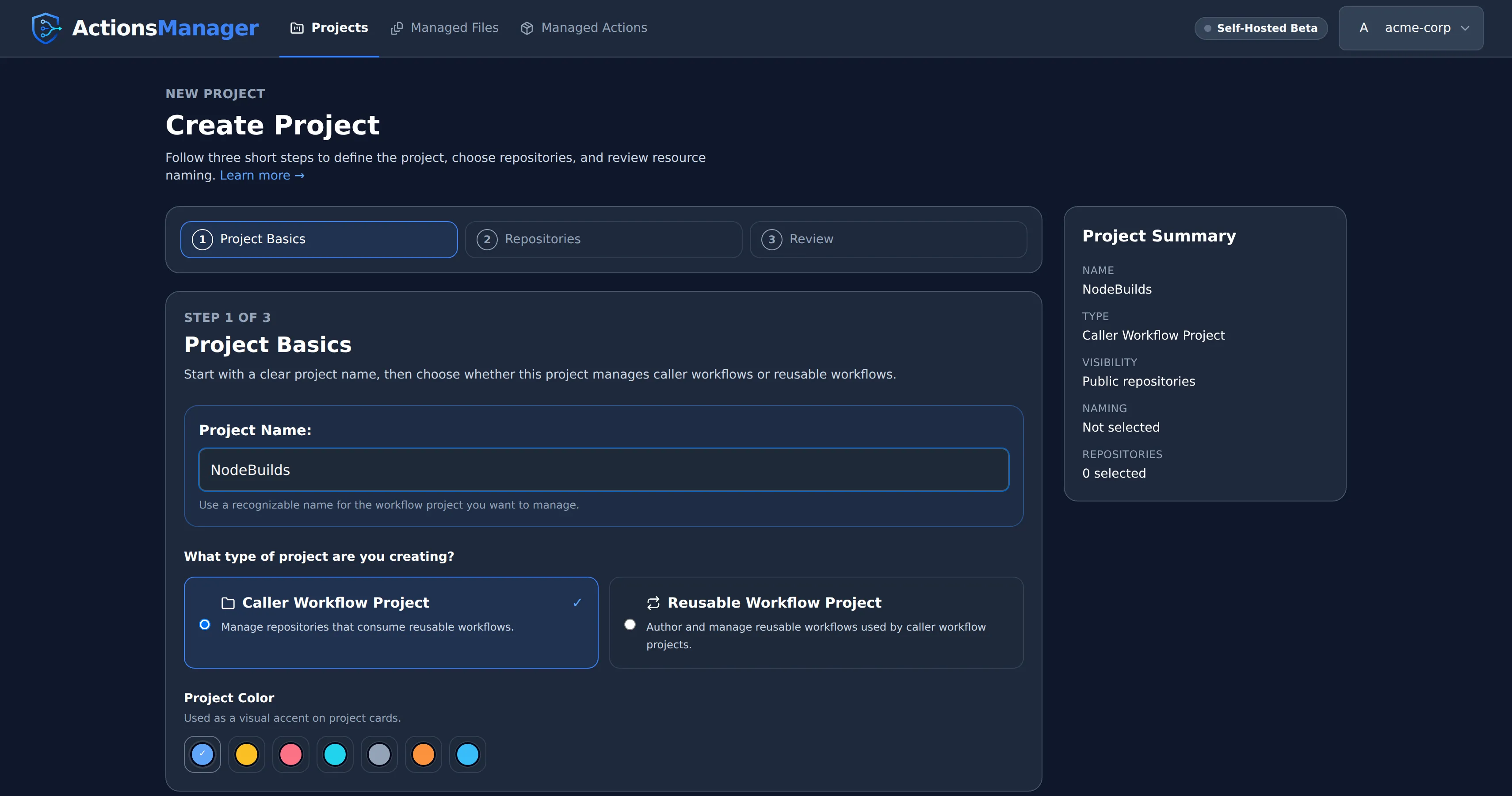The image size is (1512, 796).
Task: Jump to the Review step
Action: (888, 240)
